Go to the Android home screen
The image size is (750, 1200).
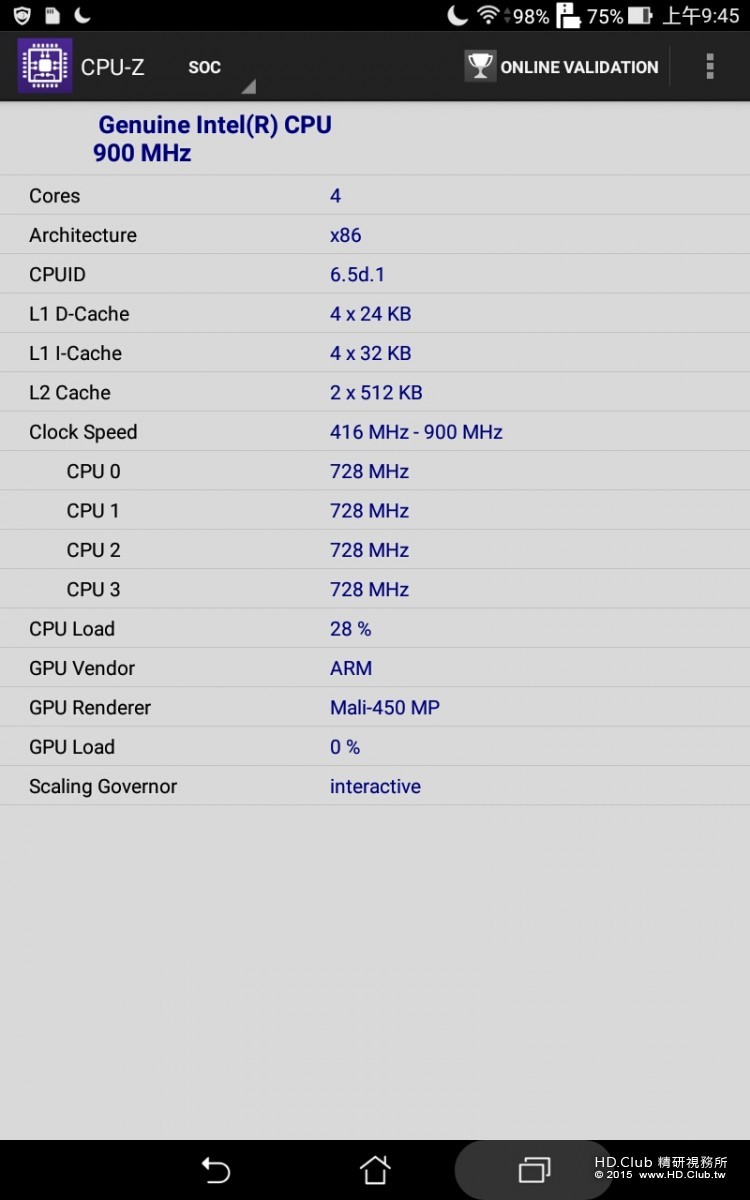[x=375, y=1169]
